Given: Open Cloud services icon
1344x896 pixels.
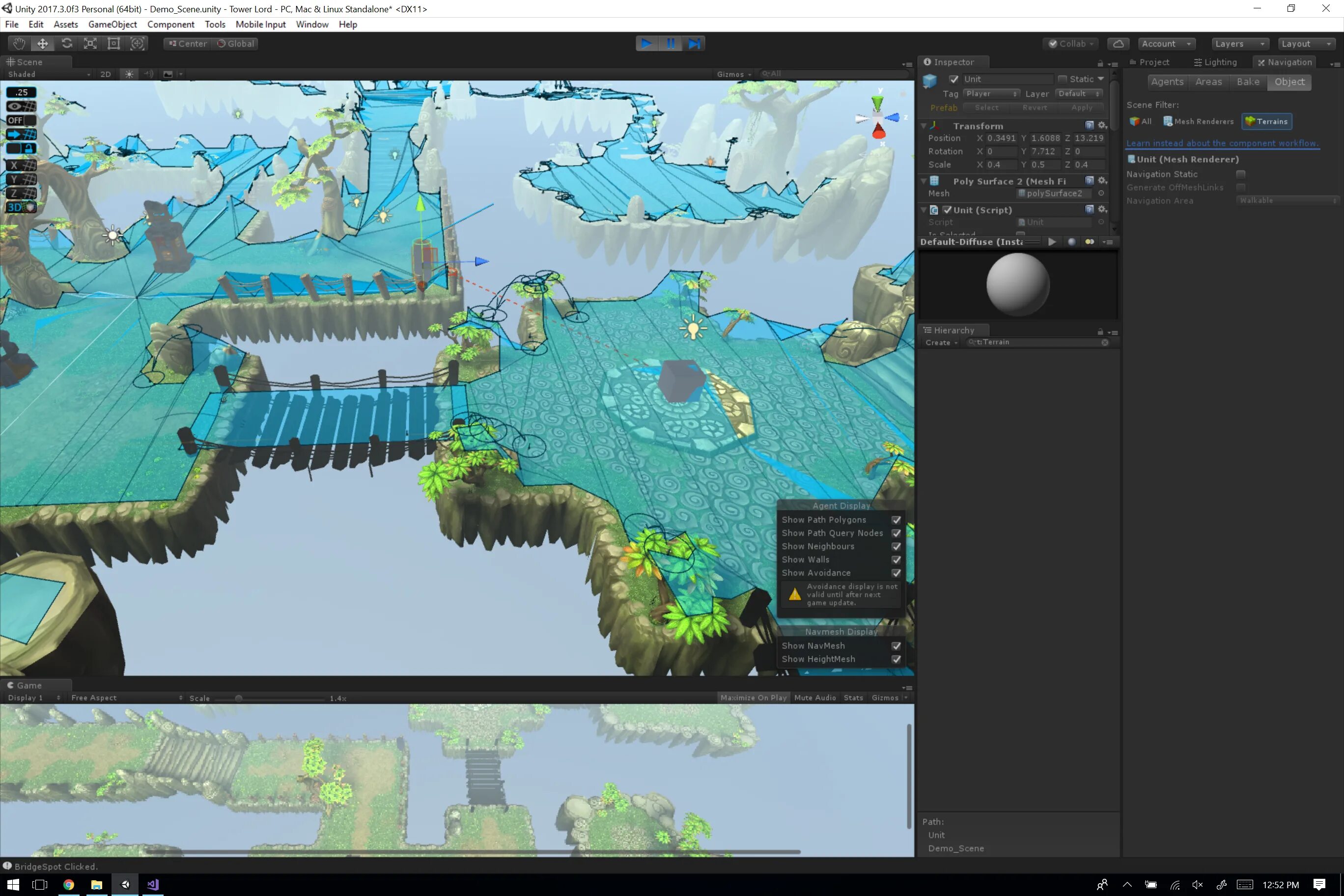Looking at the screenshot, I should coord(1118,43).
